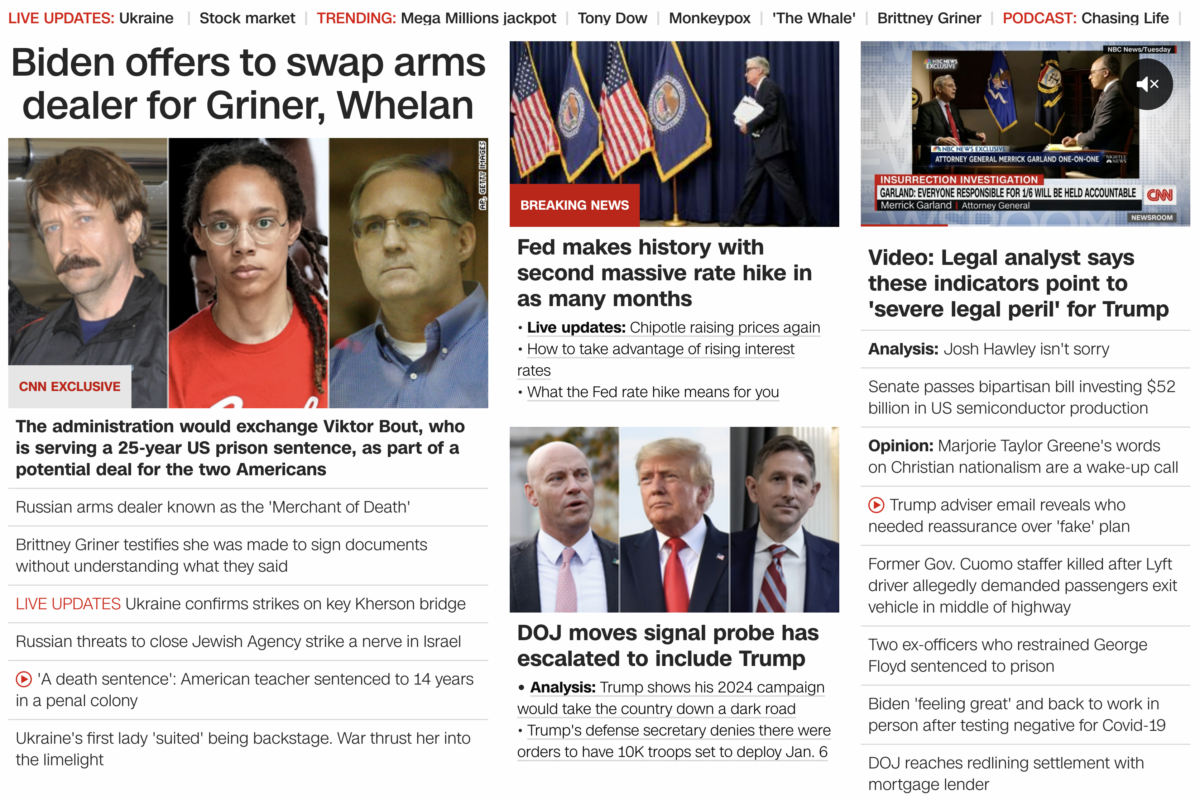Click play icon next to Trump adviser email
Screen dimensions: 1200x800
876,505
